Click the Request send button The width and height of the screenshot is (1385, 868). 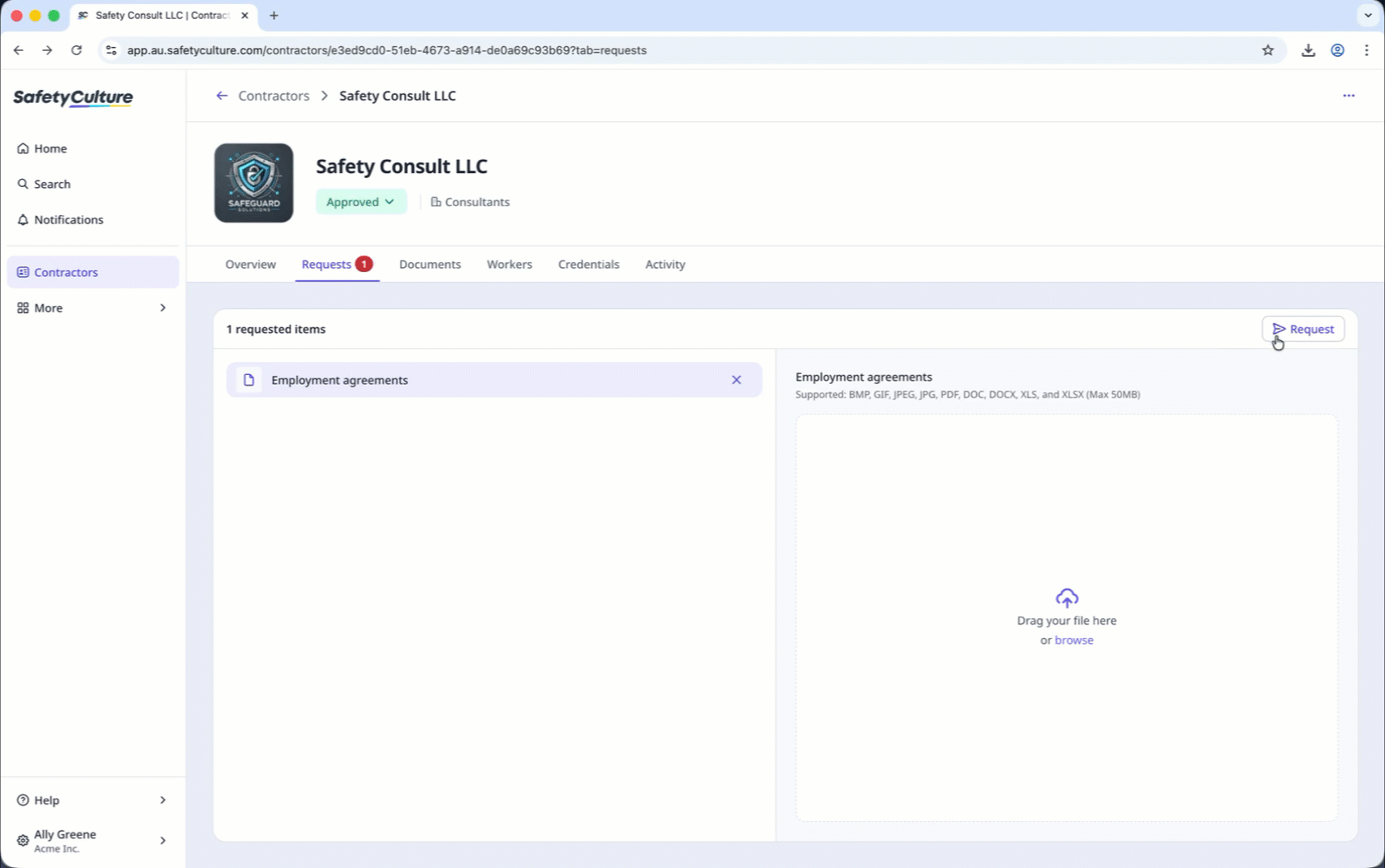pyautogui.click(x=1303, y=329)
